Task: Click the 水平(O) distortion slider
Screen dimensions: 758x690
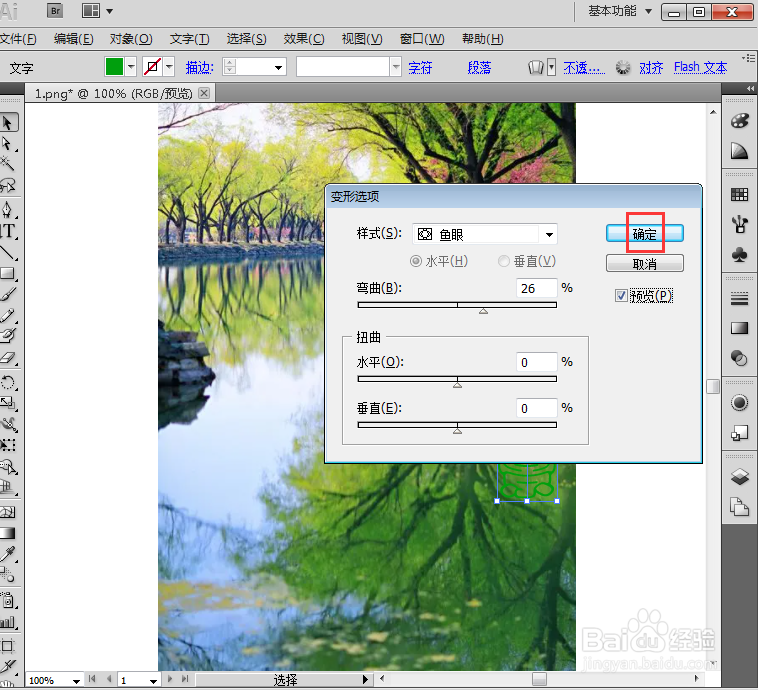Action: 457,379
